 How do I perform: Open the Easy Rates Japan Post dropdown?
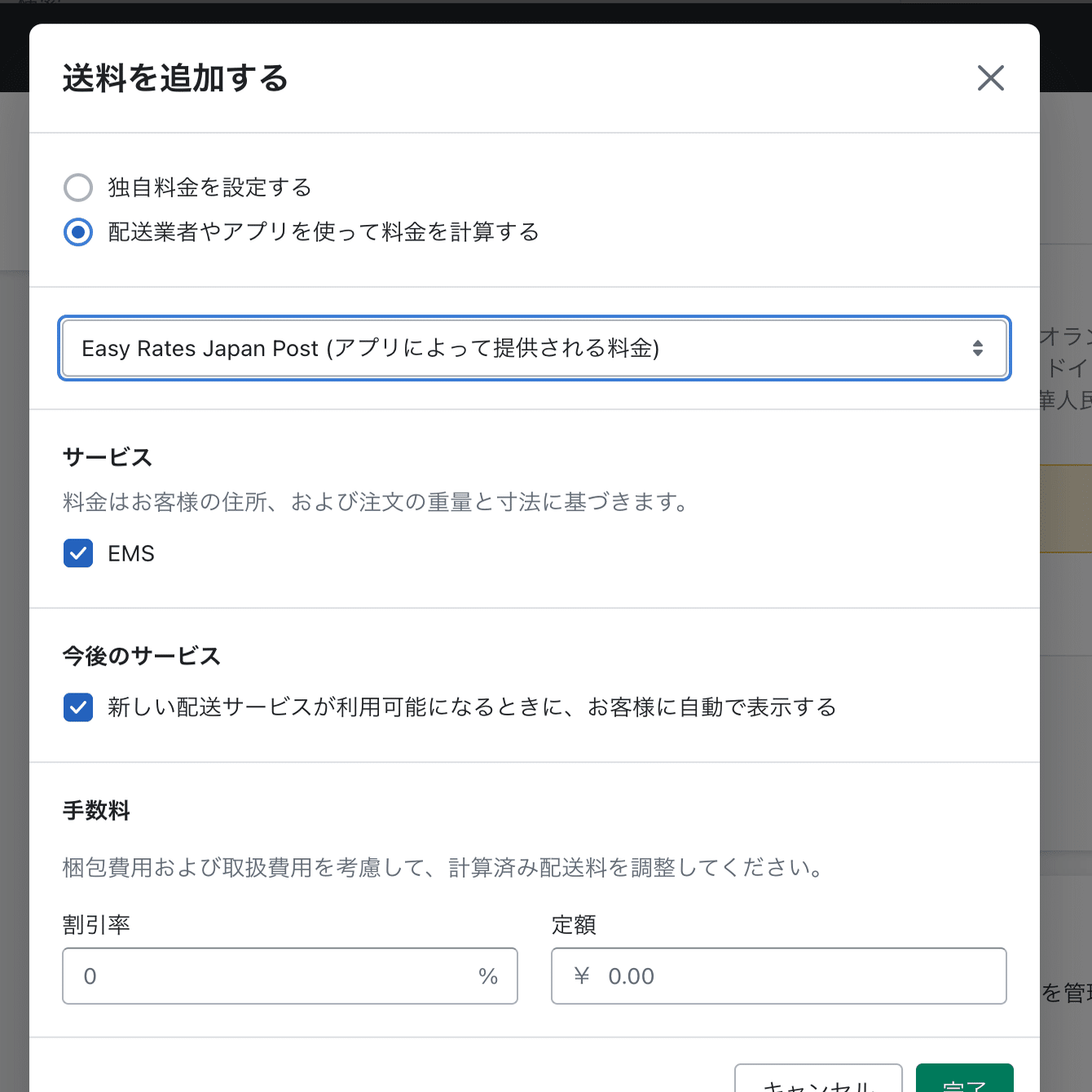[x=535, y=348]
